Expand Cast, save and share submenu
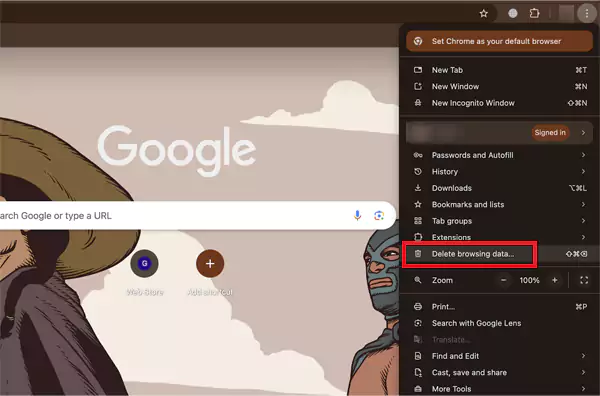 [499, 372]
